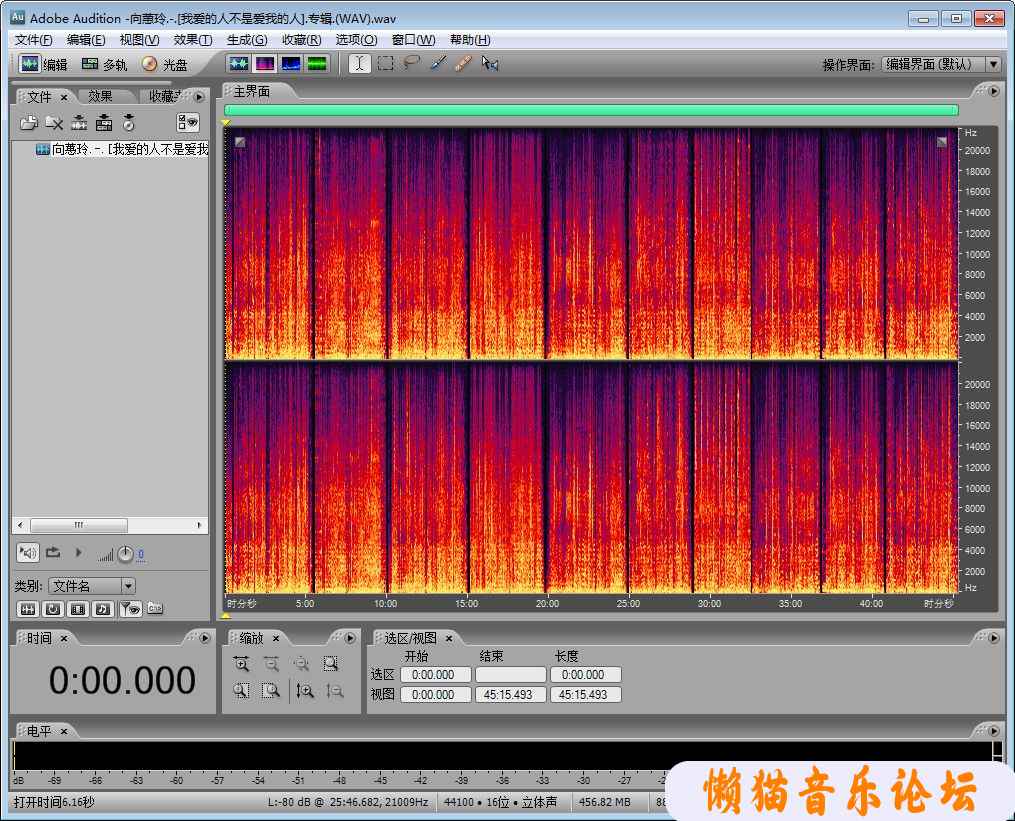Expand the 时间 panel options menu arrow
Screen dimensions: 1015x821
click(x=204, y=638)
